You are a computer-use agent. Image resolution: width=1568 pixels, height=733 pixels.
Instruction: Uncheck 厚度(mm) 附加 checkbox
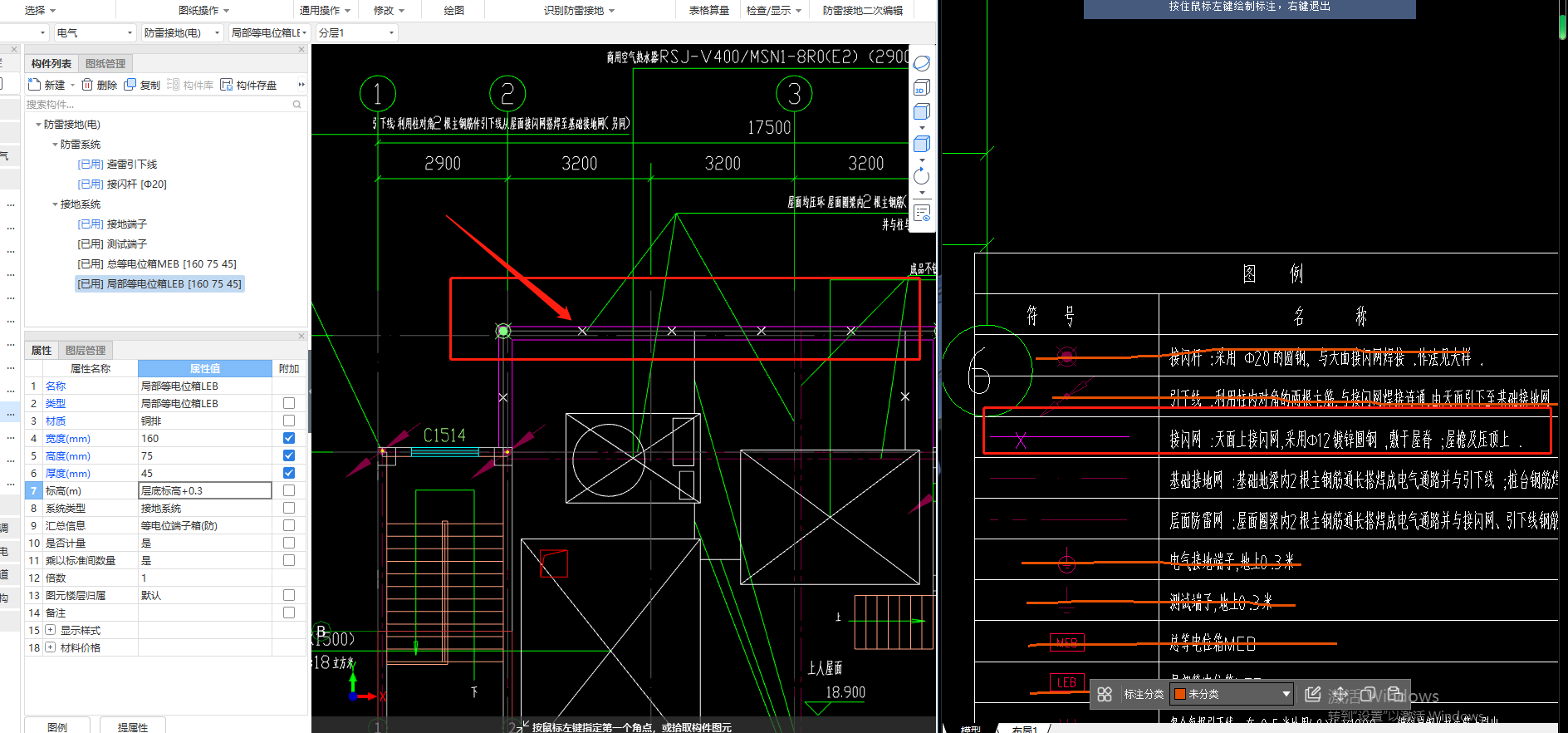[289, 473]
